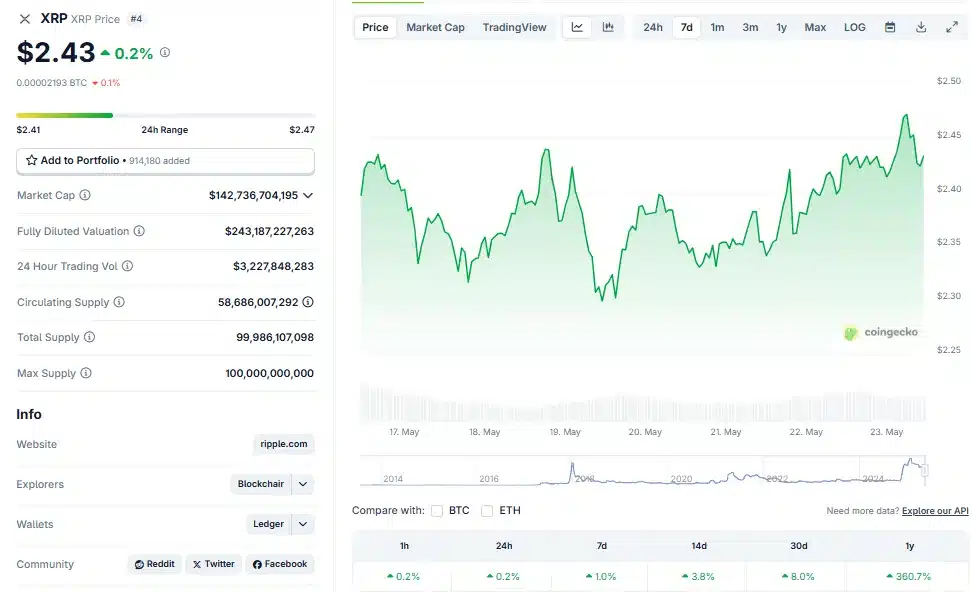972x592 pixels.
Task: Click the Add to Portfolio button
Action: click(x=166, y=161)
